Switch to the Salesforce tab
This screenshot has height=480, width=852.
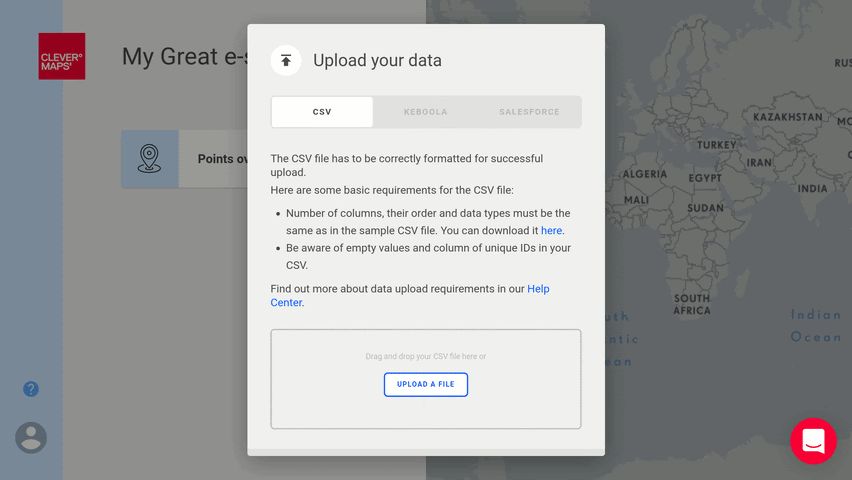point(529,112)
